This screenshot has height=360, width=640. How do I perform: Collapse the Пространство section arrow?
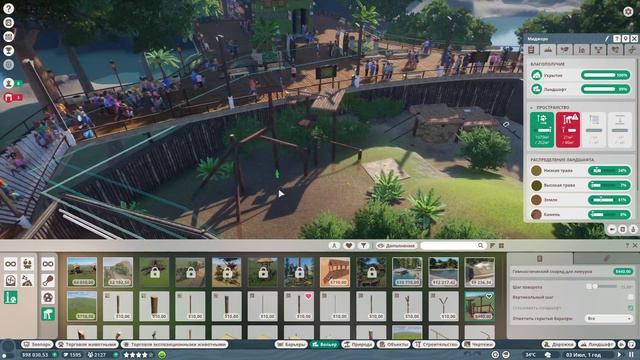tap(532, 108)
